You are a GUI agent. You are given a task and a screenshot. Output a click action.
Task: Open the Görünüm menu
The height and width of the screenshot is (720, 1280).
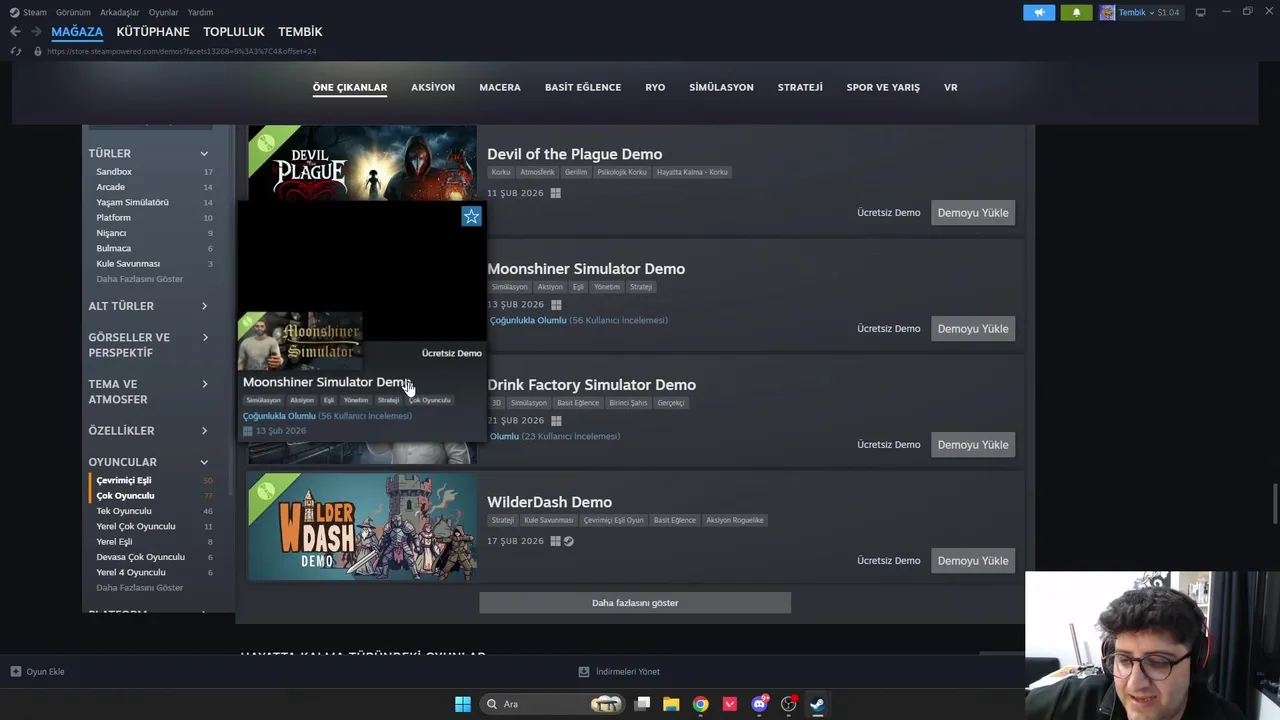tap(73, 12)
